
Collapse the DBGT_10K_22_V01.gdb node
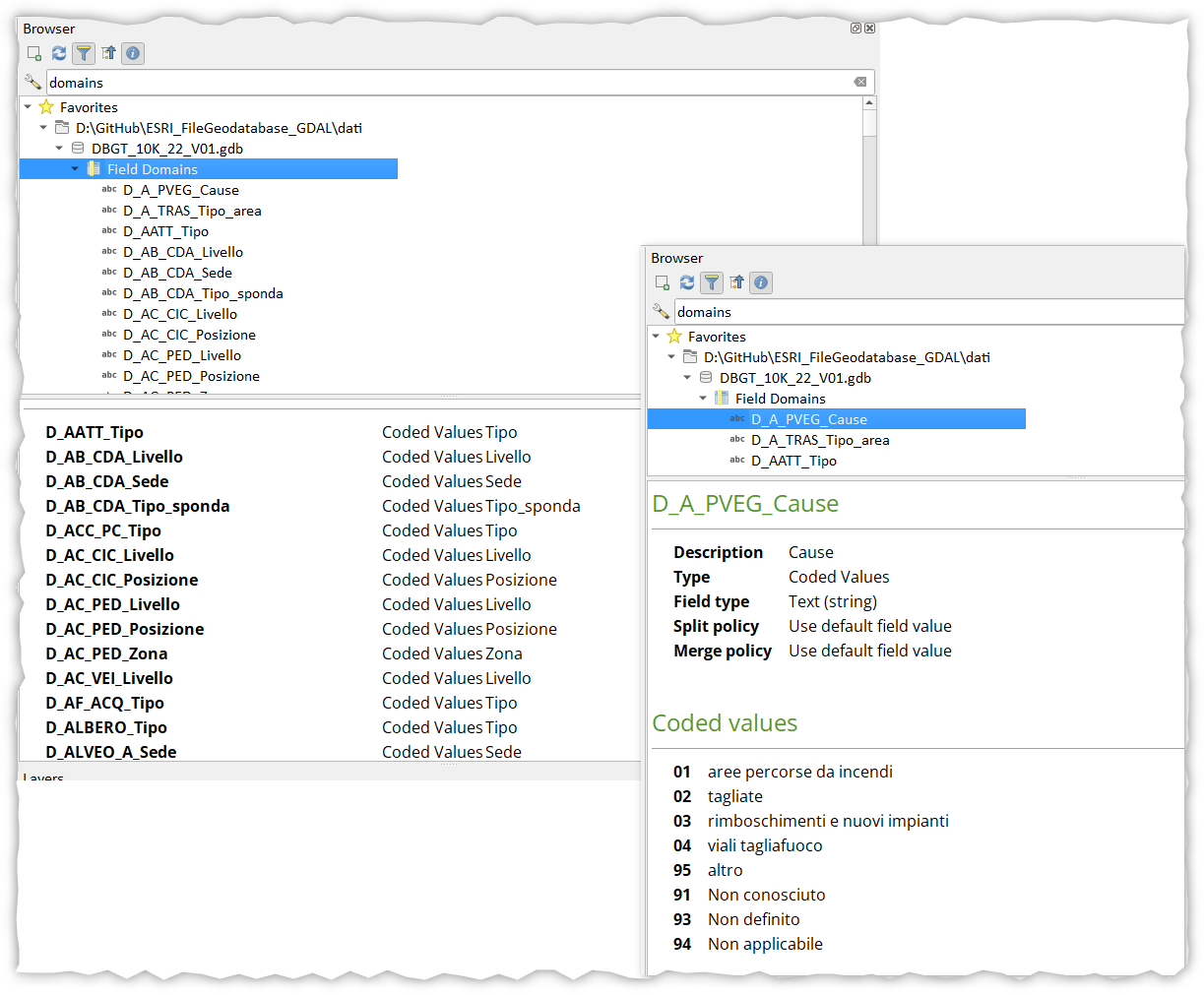(x=58, y=148)
